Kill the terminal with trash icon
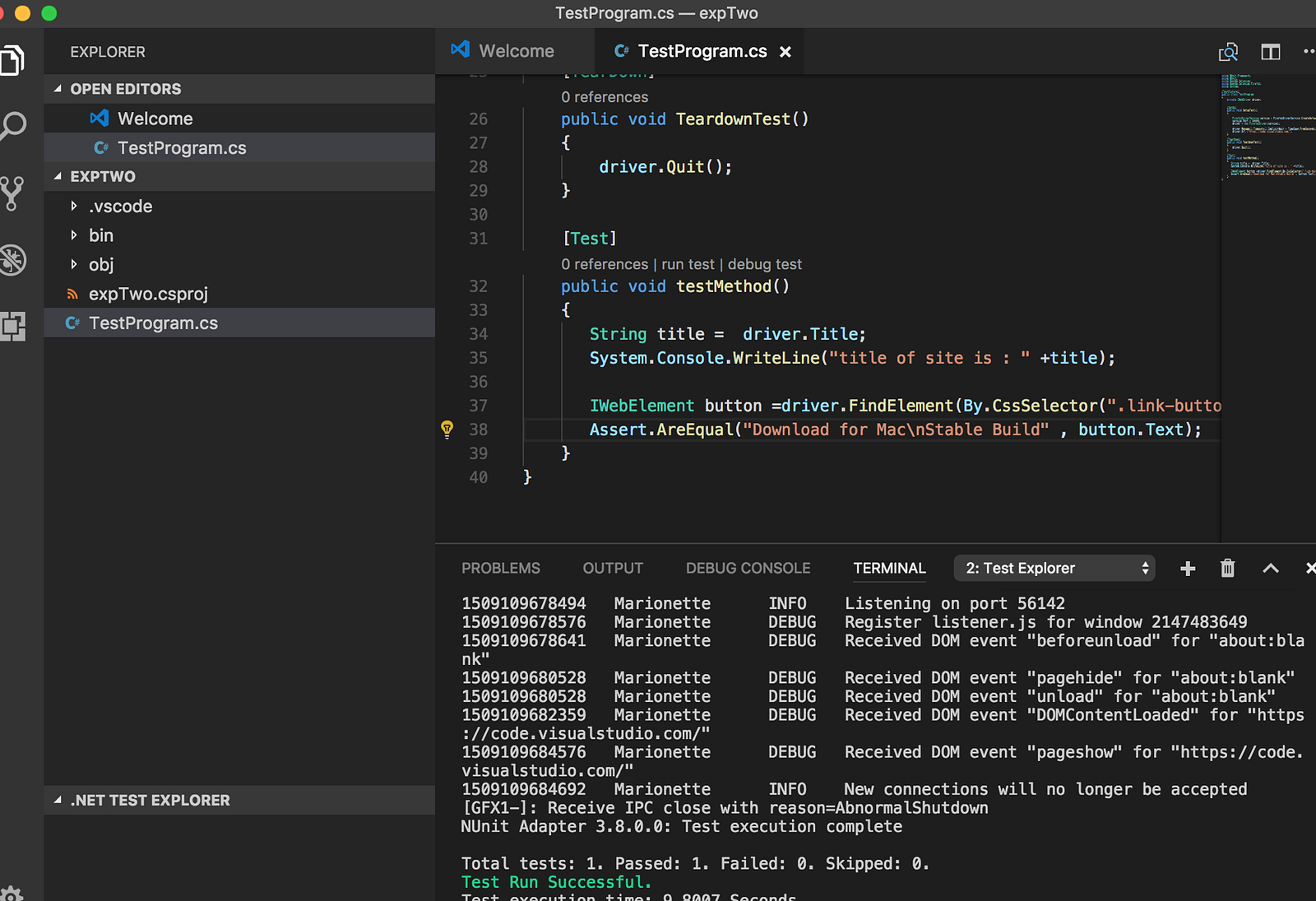Viewport: 1316px width, 901px height. pos(1228,568)
